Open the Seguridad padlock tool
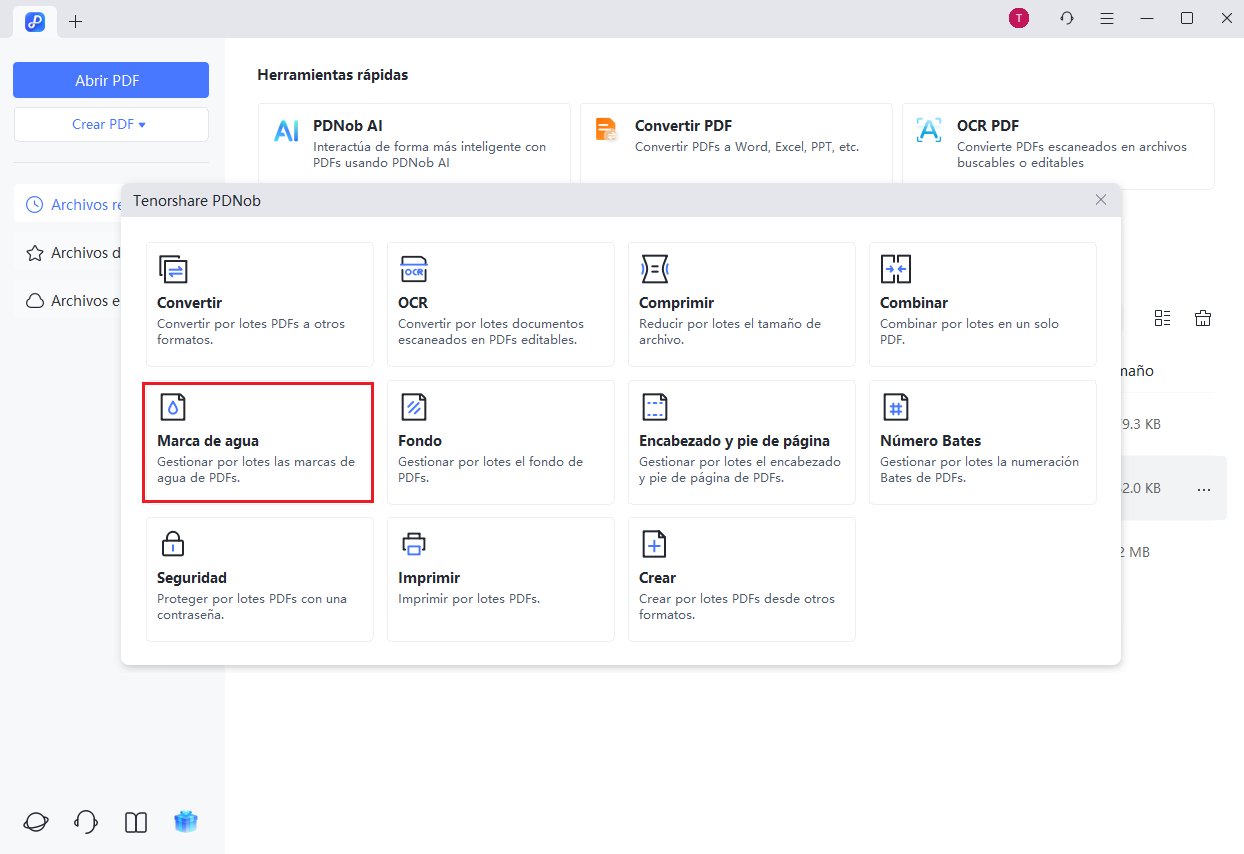The height and width of the screenshot is (854, 1244). [x=173, y=544]
